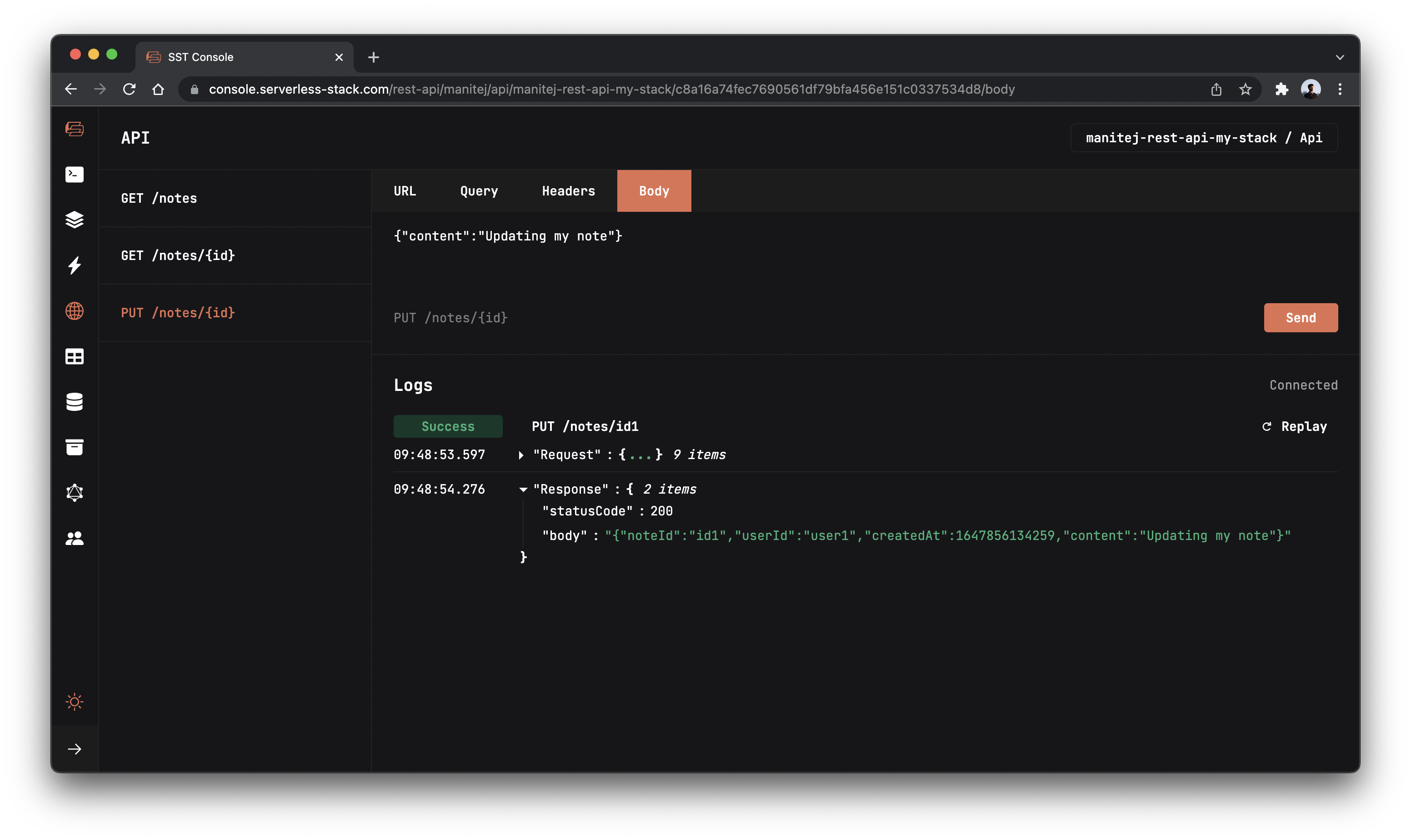Click the URL tab to switch view
1411x840 pixels.
point(404,190)
